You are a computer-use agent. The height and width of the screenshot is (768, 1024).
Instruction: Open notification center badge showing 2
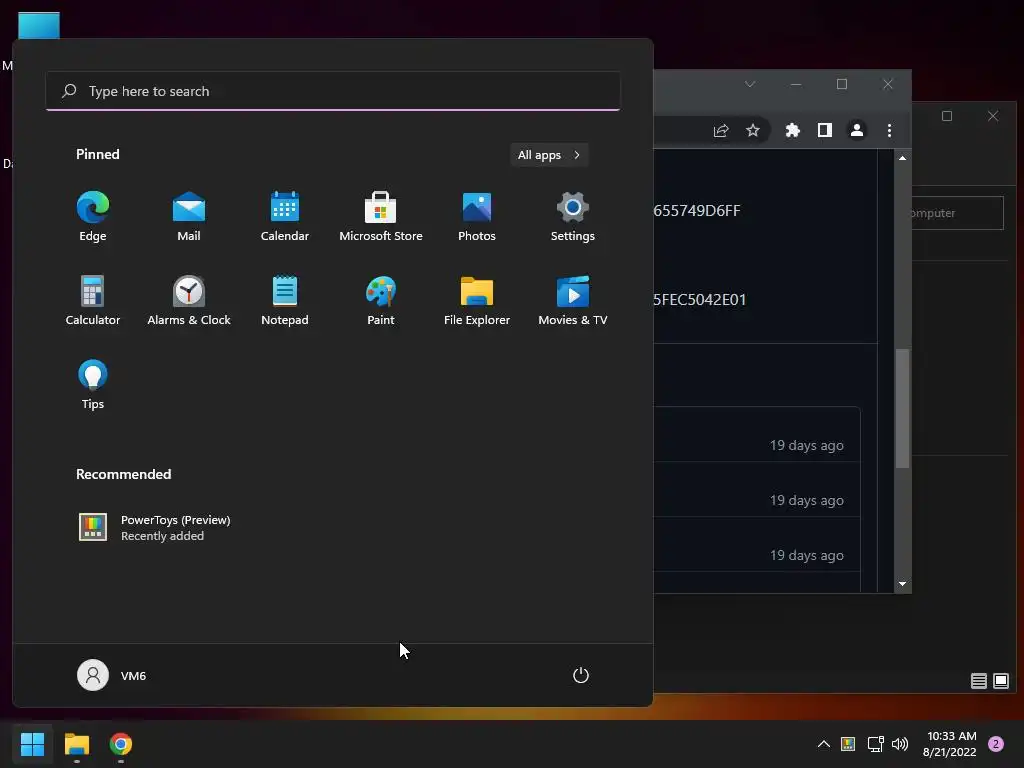[996, 744]
